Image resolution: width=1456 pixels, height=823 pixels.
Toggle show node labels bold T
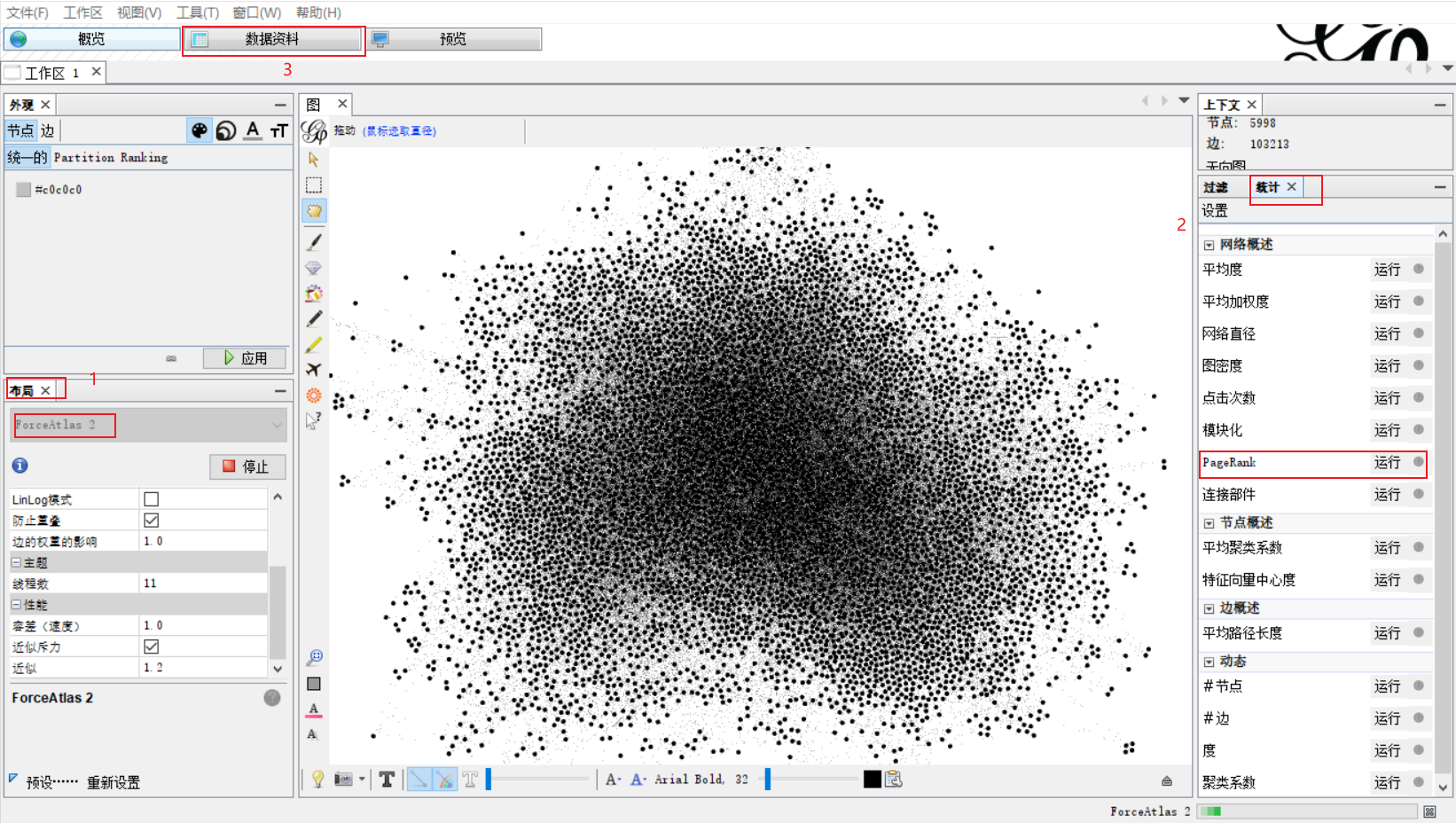(x=387, y=779)
